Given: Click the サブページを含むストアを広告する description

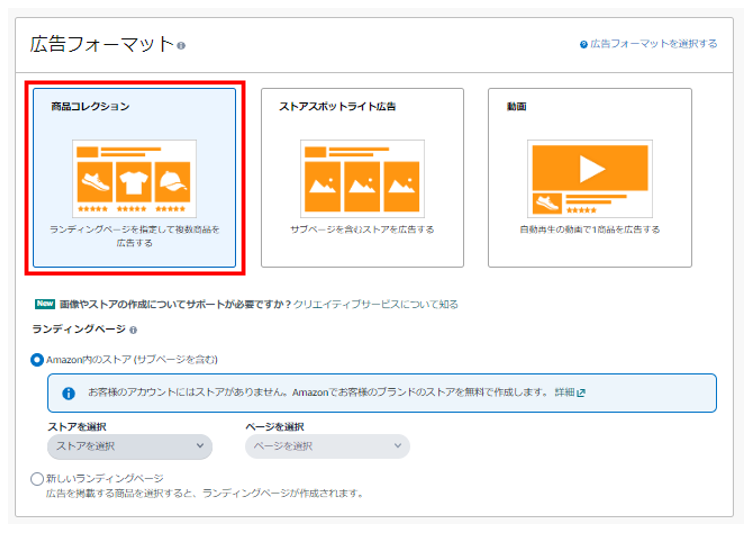Looking at the screenshot, I should point(362,229).
